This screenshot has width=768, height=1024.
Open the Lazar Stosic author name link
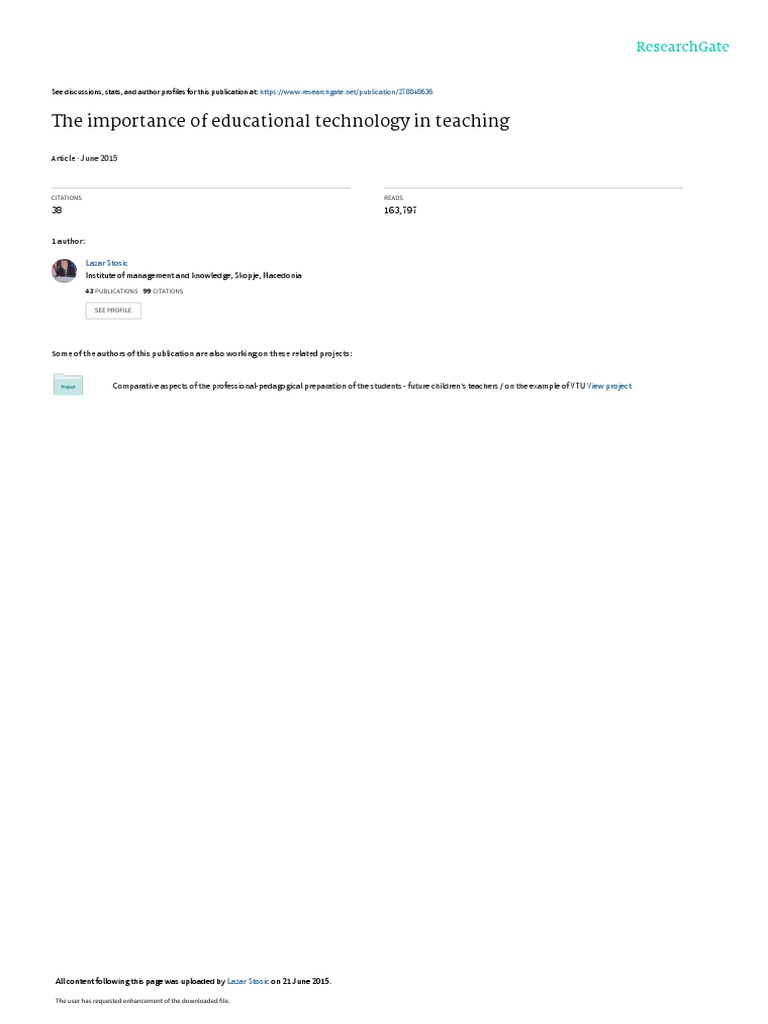click(106, 263)
